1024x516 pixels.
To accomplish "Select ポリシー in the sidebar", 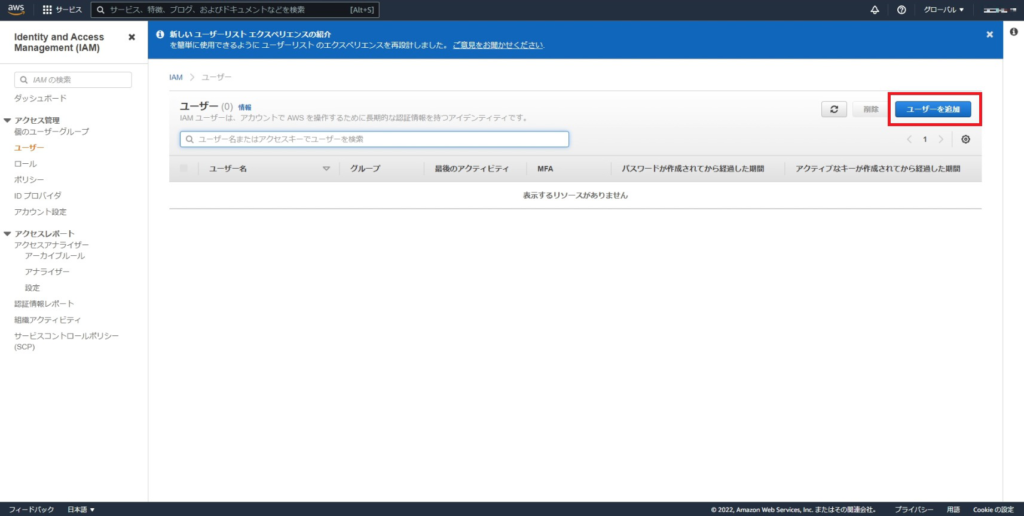I will tap(29, 179).
